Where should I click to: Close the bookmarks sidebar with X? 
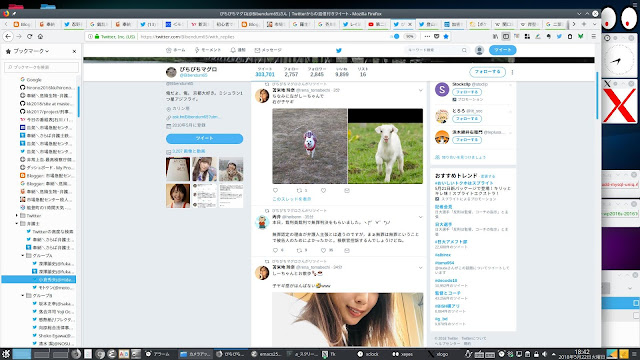[74, 51]
